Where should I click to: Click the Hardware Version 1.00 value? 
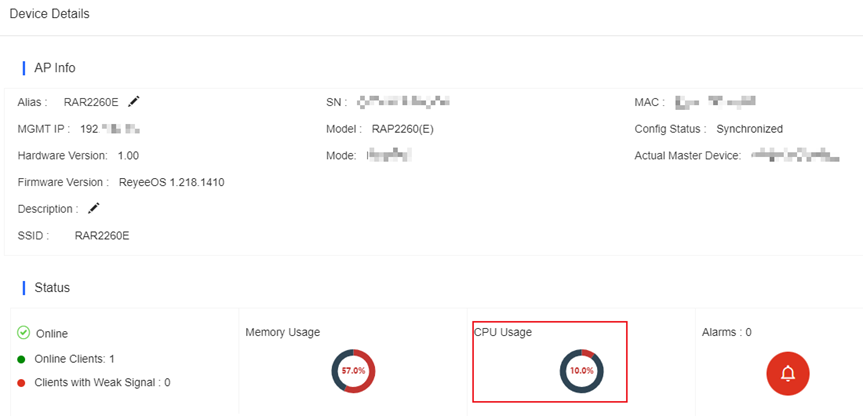[x=128, y=156]
